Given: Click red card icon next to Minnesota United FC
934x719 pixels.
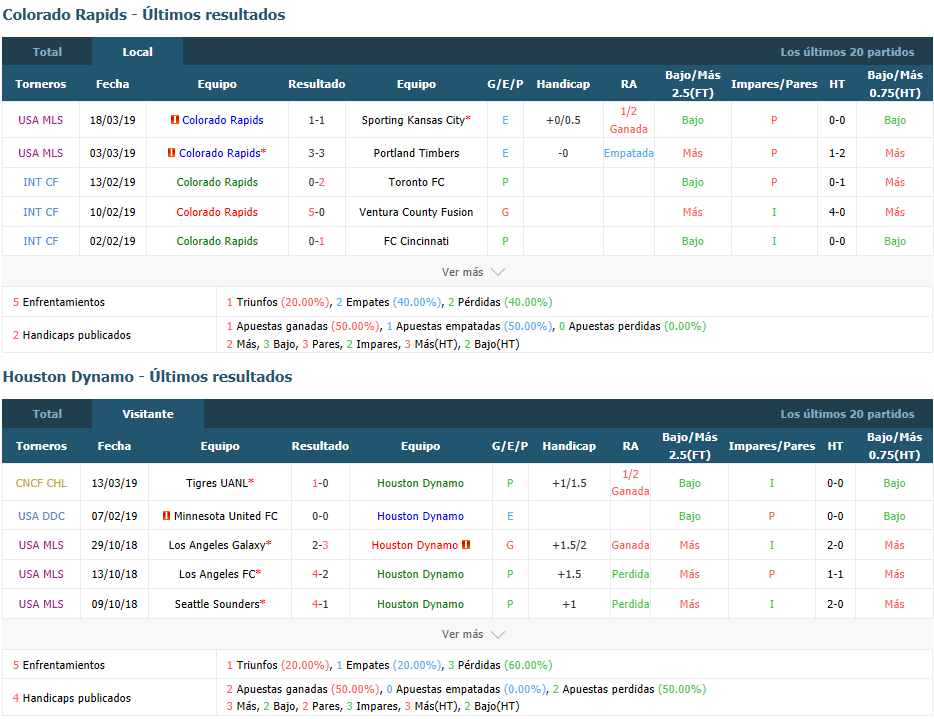Looking at the screenshot, I should click(166, 516).
